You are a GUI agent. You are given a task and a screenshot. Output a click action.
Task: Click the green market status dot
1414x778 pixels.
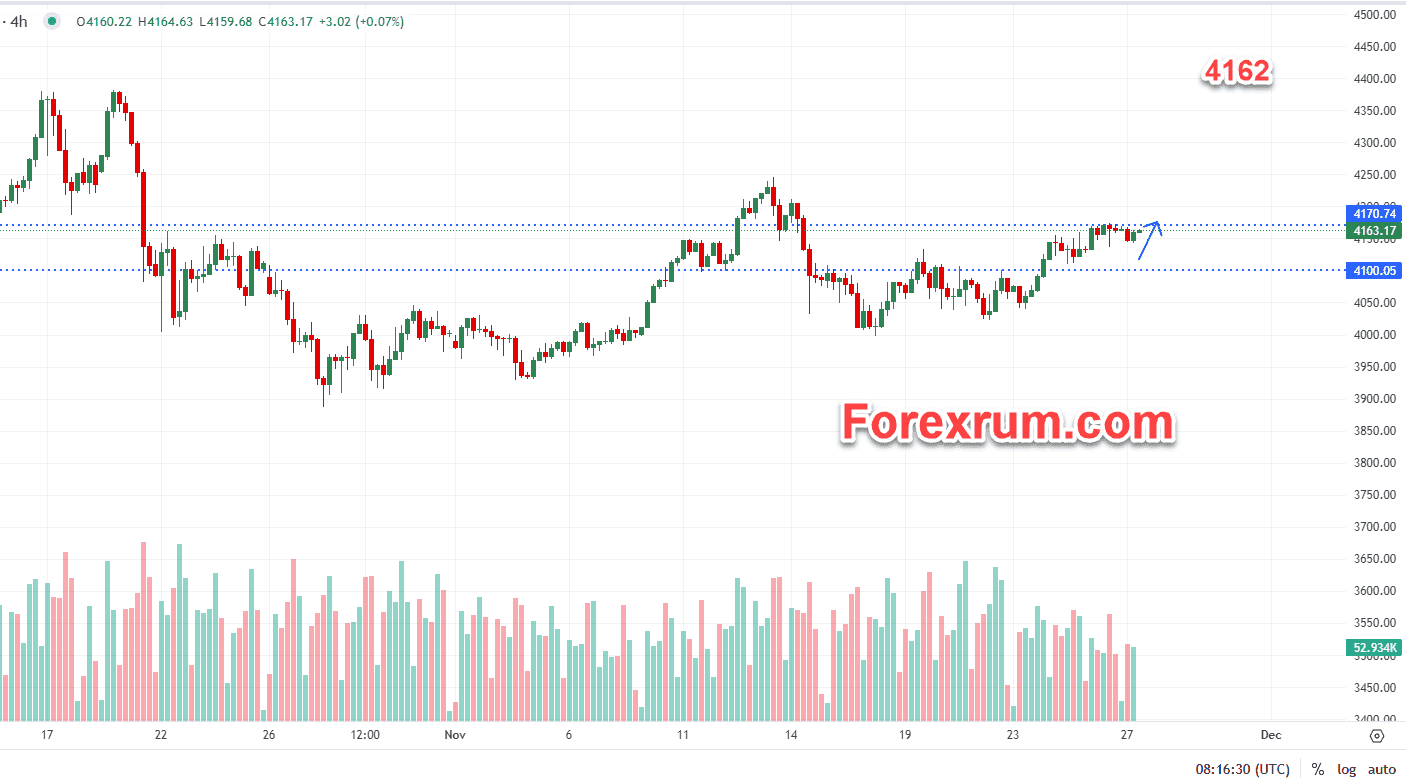coord(52,21)
